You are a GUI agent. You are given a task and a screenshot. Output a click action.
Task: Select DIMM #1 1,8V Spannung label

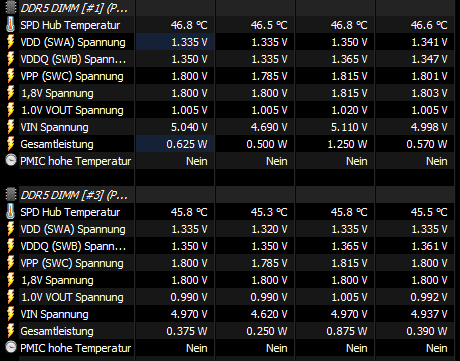click(x=57, y=93)
